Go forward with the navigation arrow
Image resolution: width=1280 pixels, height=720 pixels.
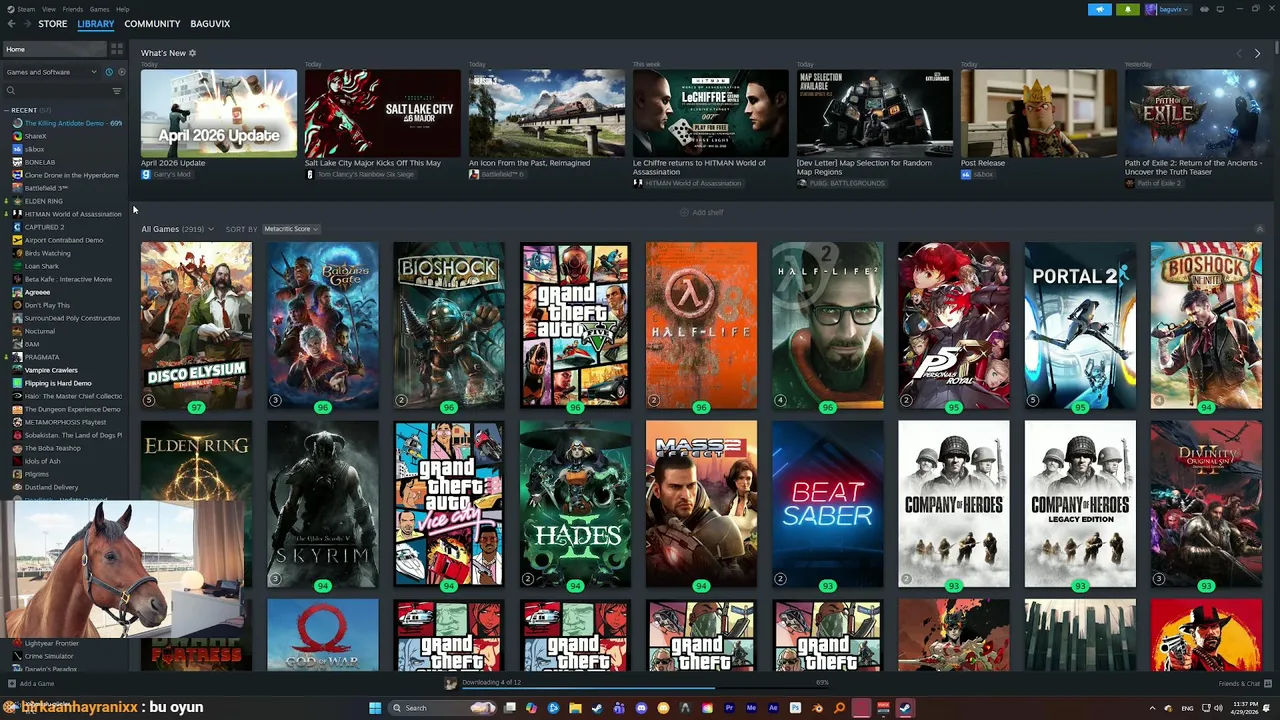pyautogui.click(x=26, y=23)
